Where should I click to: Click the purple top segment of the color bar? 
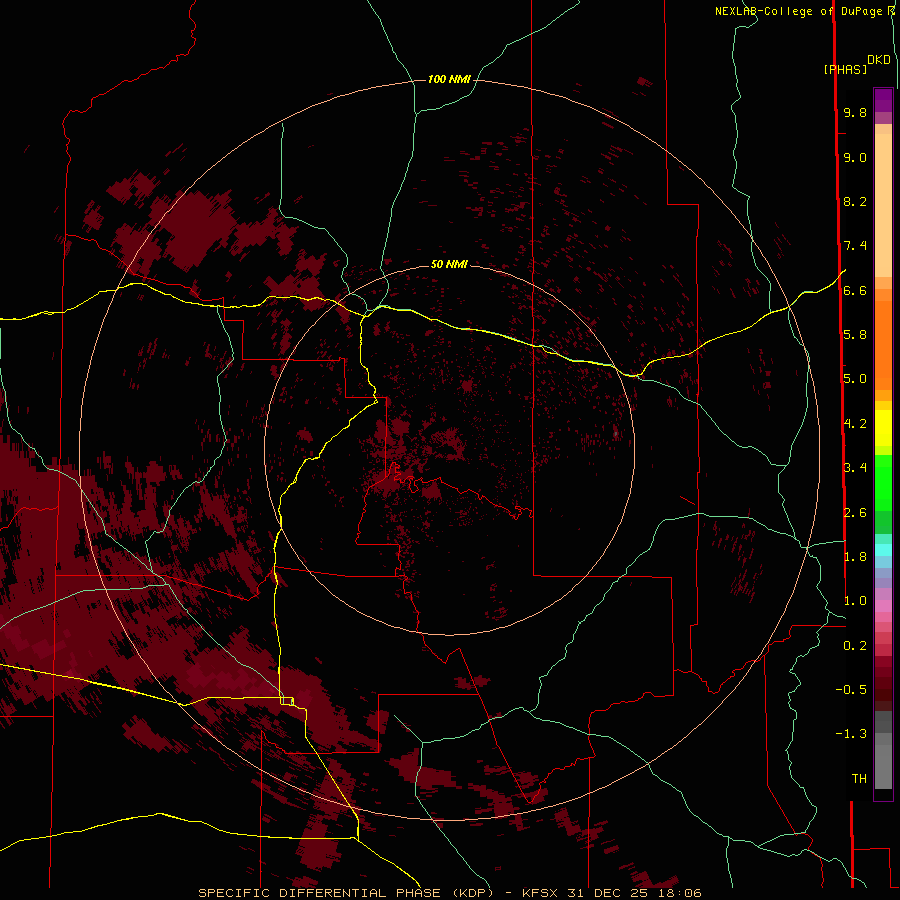[883, 100]
